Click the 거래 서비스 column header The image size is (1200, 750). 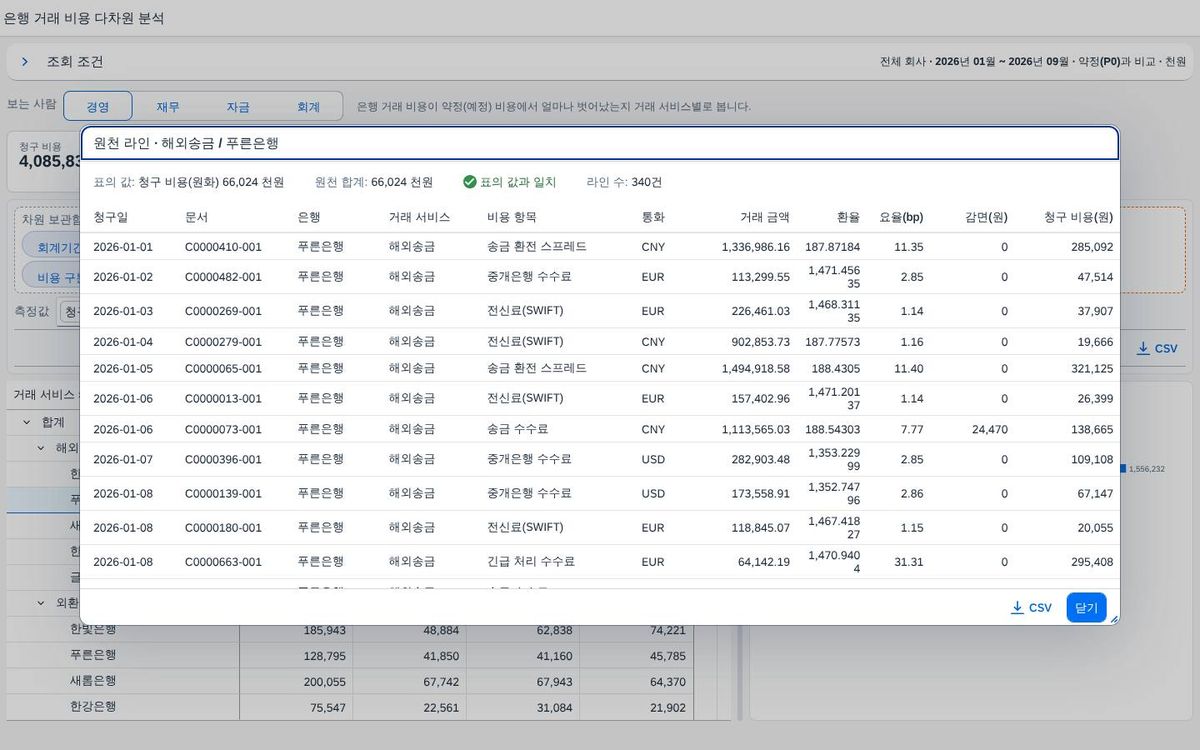(x=420, y=217)
